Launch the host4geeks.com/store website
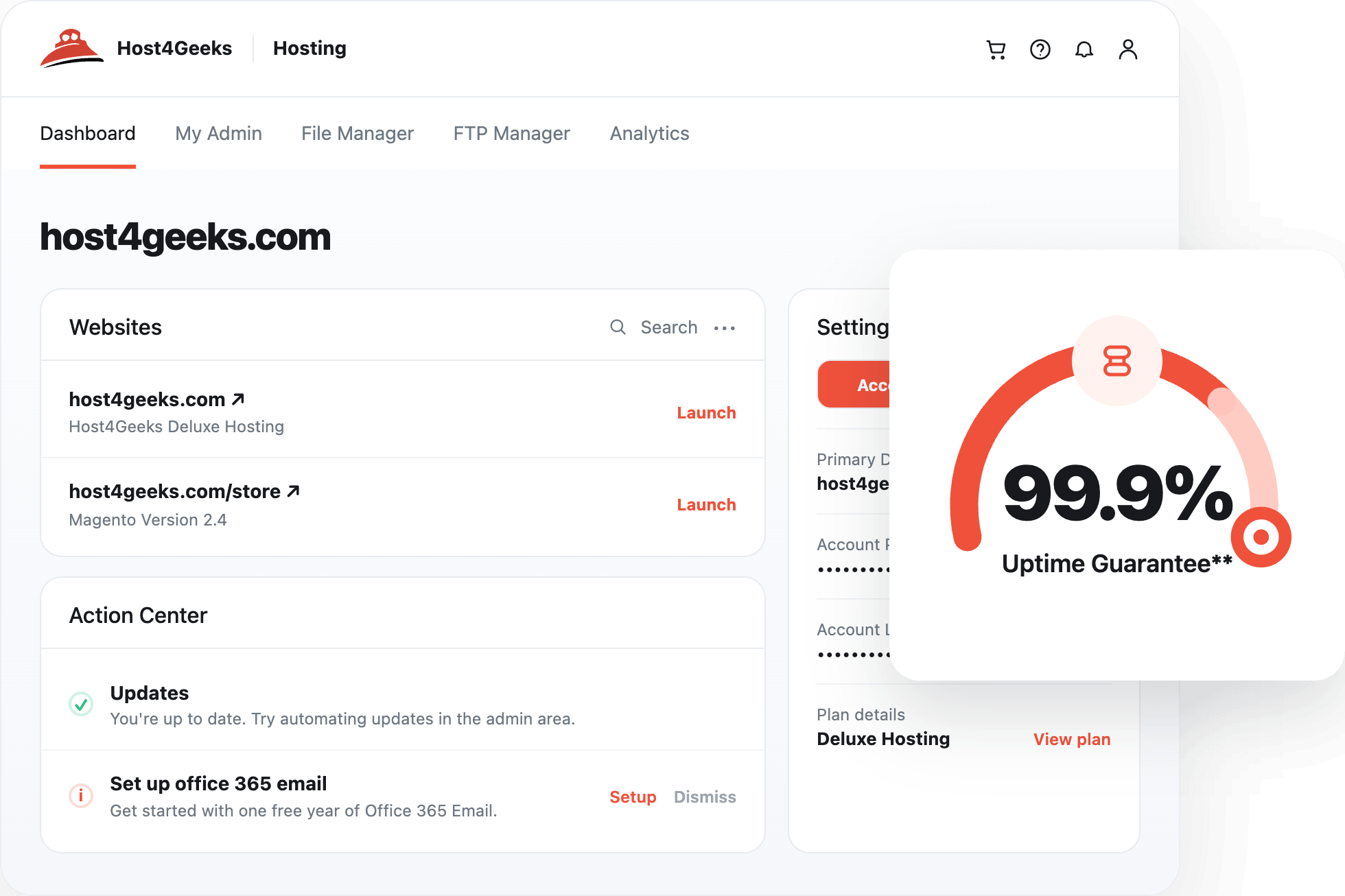 [x=707, y=505]
